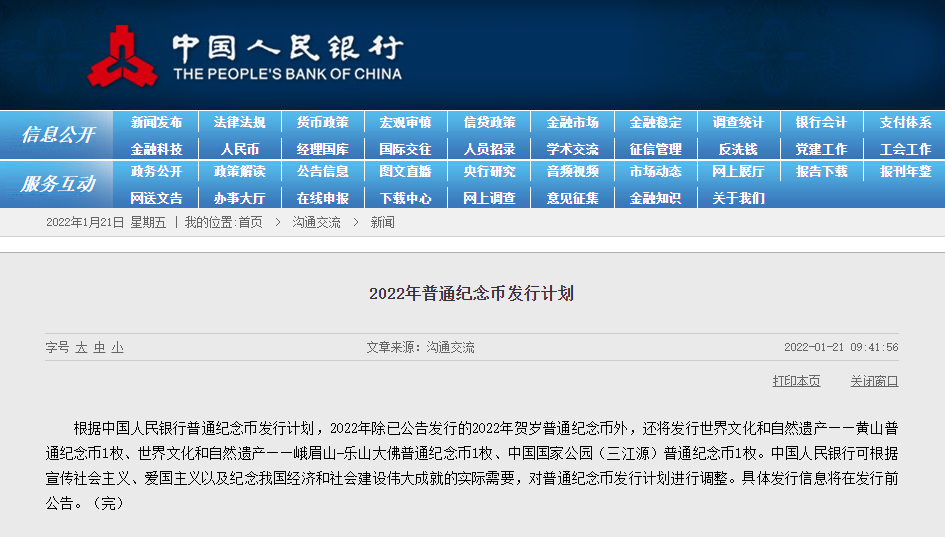Viewport: 945px width, 537px height.
Task: Click the timestamp 2022-01-21 09:41:56
Action: 841,347
